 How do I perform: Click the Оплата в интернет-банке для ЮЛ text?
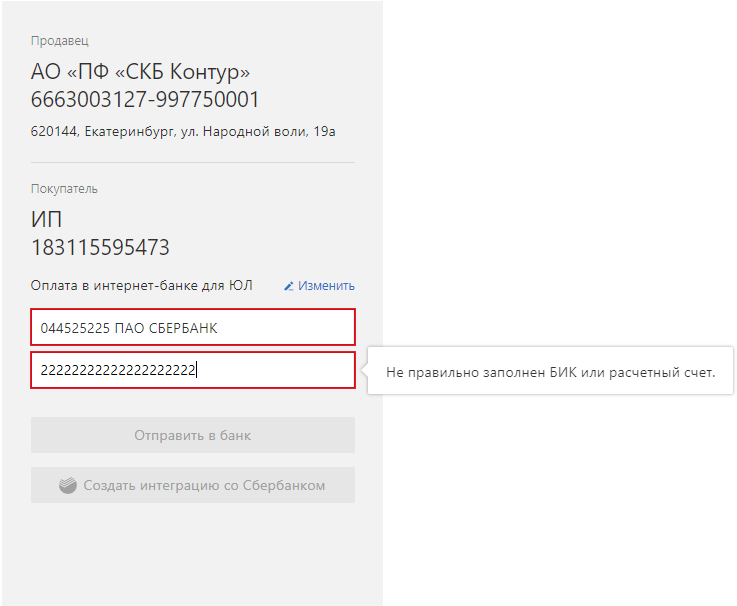coord(141,285)
